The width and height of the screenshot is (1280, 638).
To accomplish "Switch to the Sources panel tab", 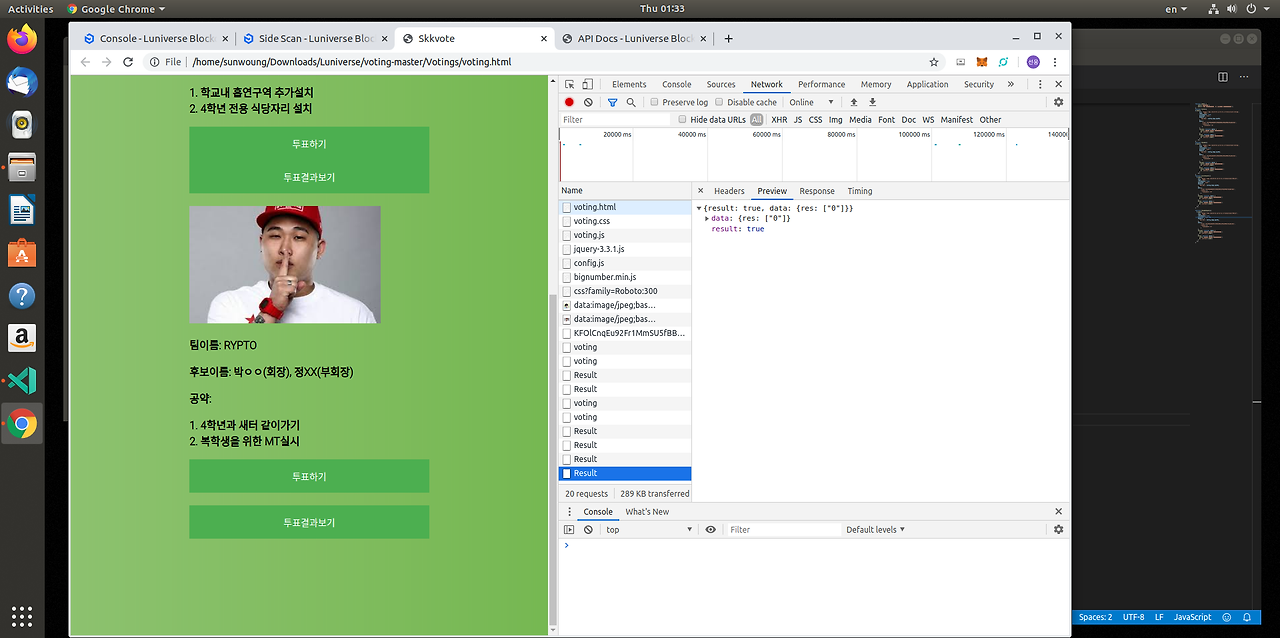I will click(x=721, y=85).
